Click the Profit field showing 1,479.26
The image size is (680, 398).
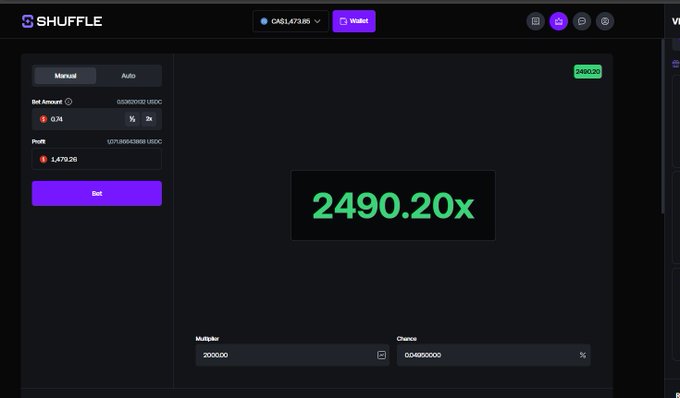[97, 159]
